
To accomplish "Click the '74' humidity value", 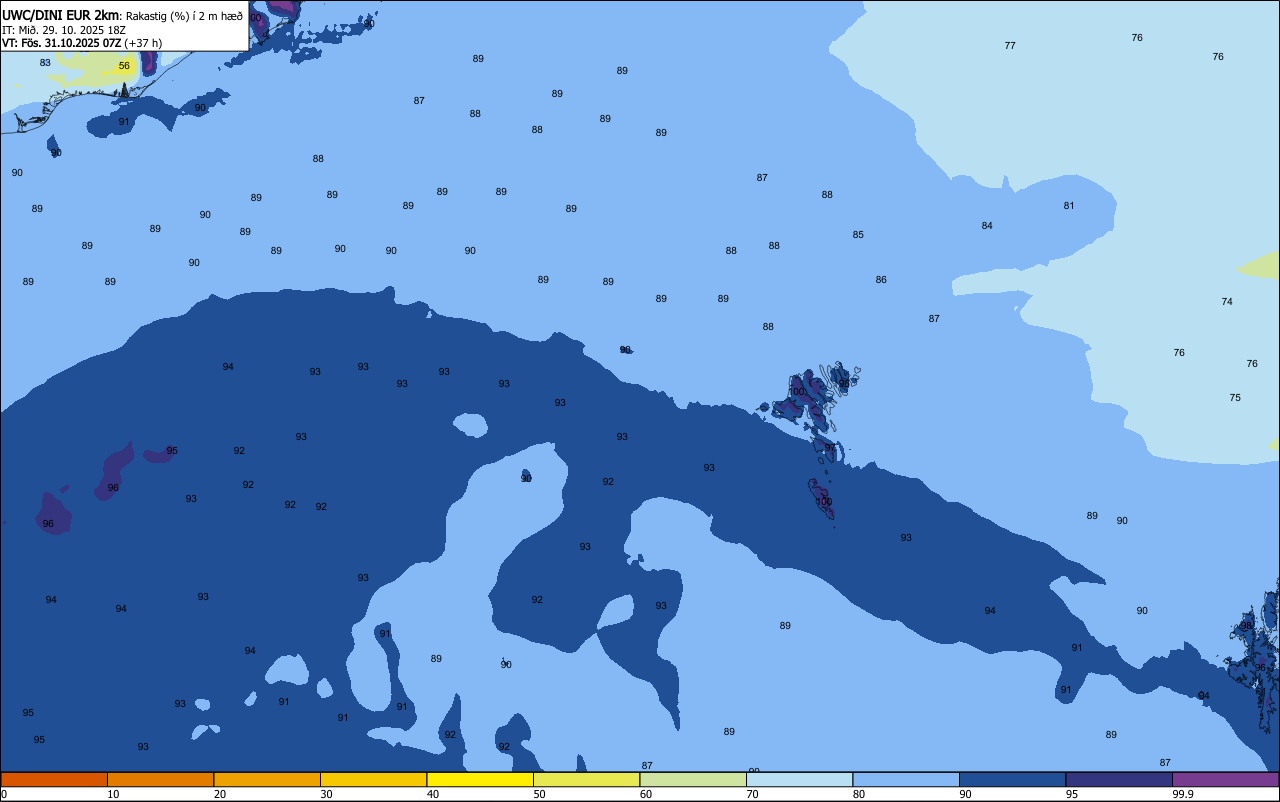I will pos(1227,302).
